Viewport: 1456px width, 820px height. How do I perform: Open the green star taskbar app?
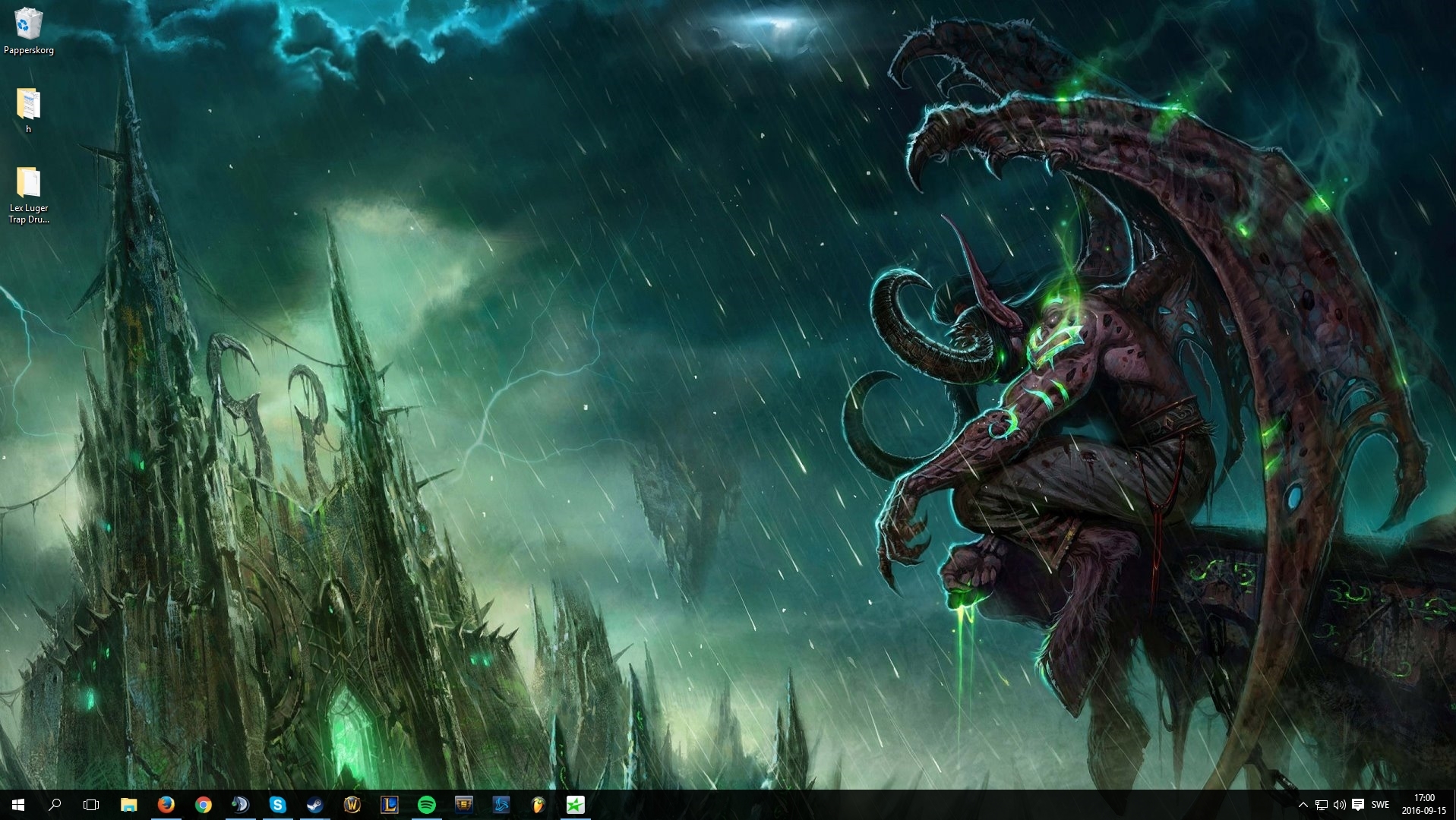tap(575, 805)
